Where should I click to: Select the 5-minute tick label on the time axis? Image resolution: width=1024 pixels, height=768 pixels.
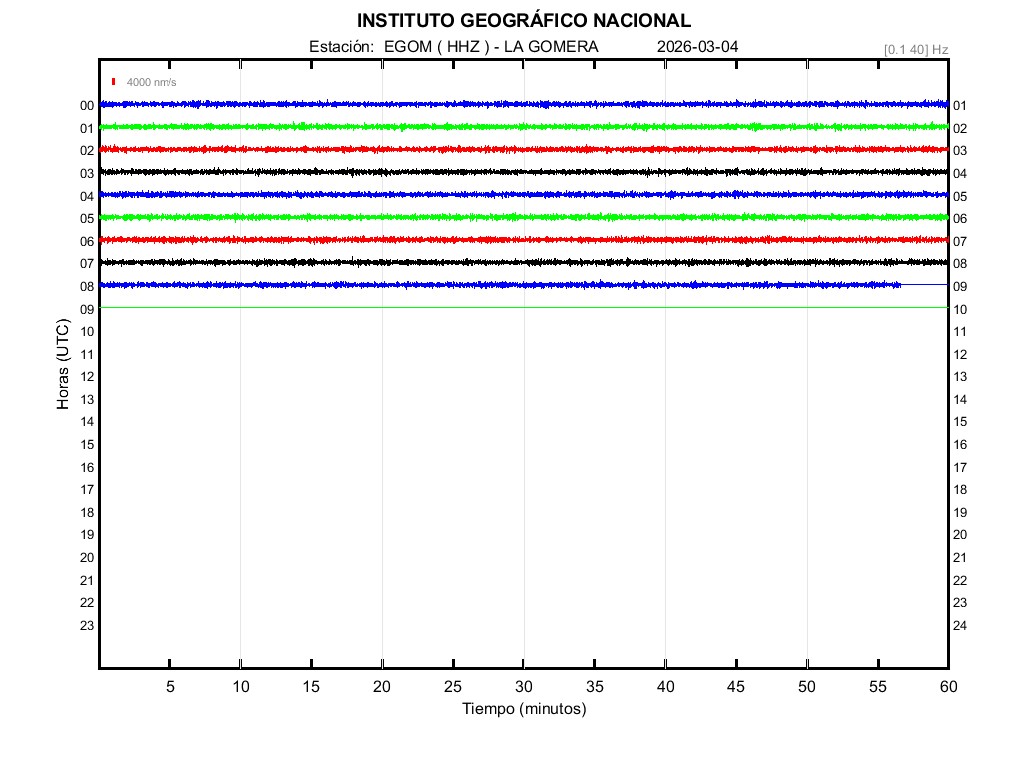pos(170,686)
